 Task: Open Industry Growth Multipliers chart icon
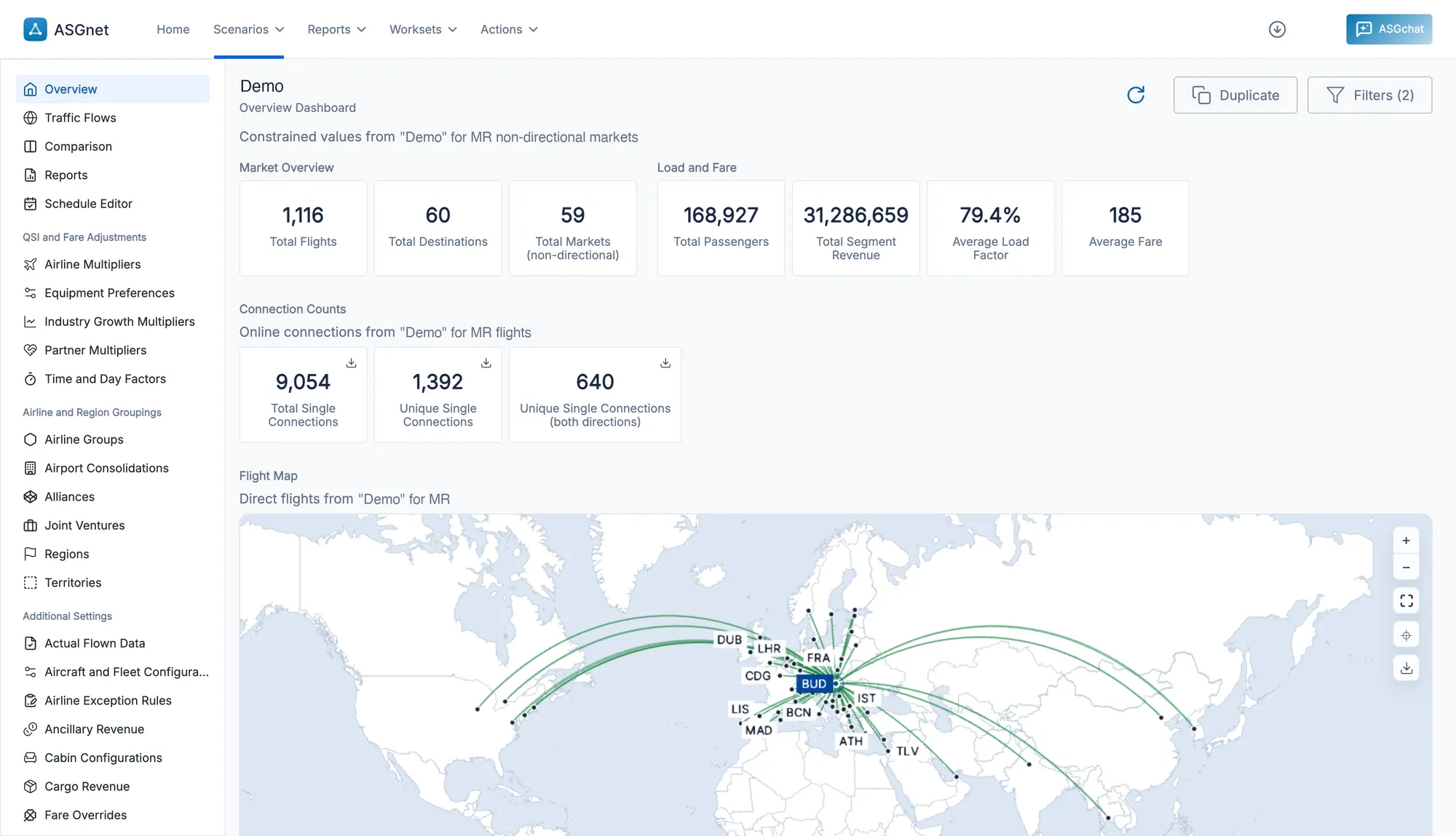pos(30,322)
